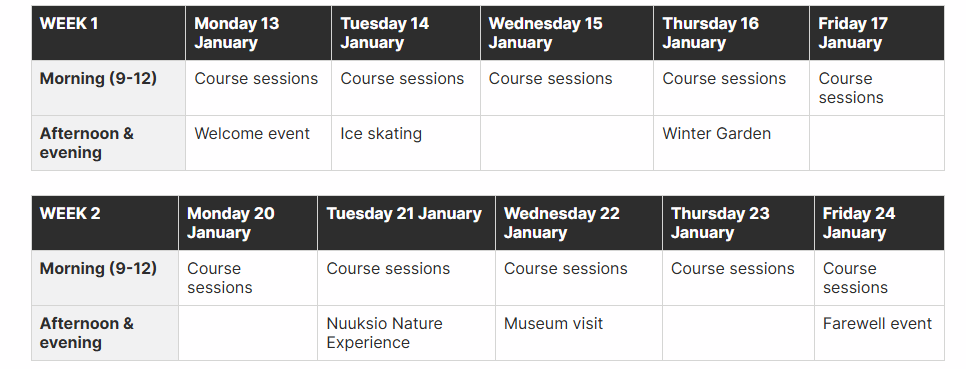Click the Tuesday 14 January header
Viewport: 966px width, 369px height.
406,33
